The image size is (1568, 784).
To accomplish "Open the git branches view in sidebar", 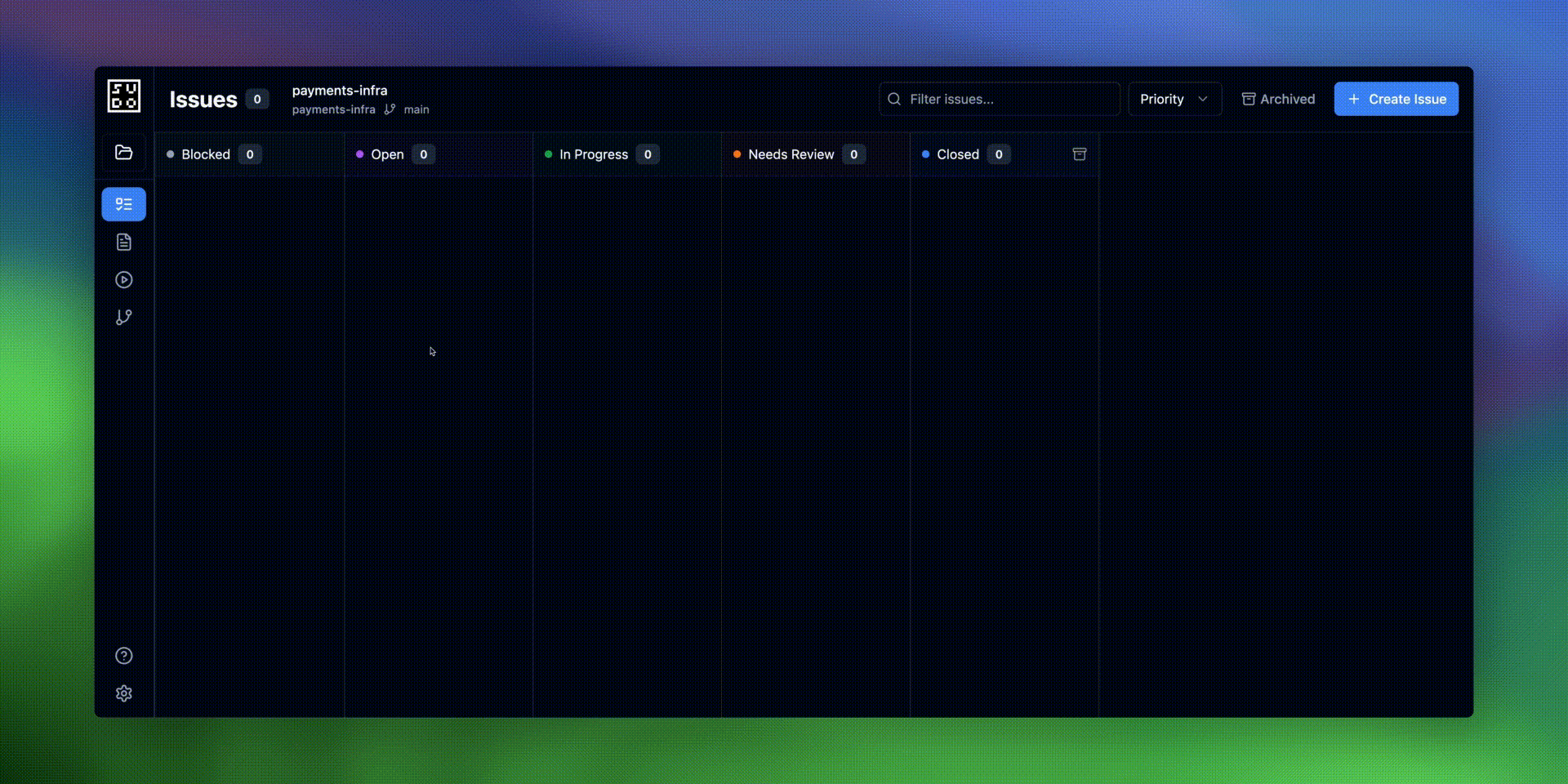I will [x=123, y=318].
